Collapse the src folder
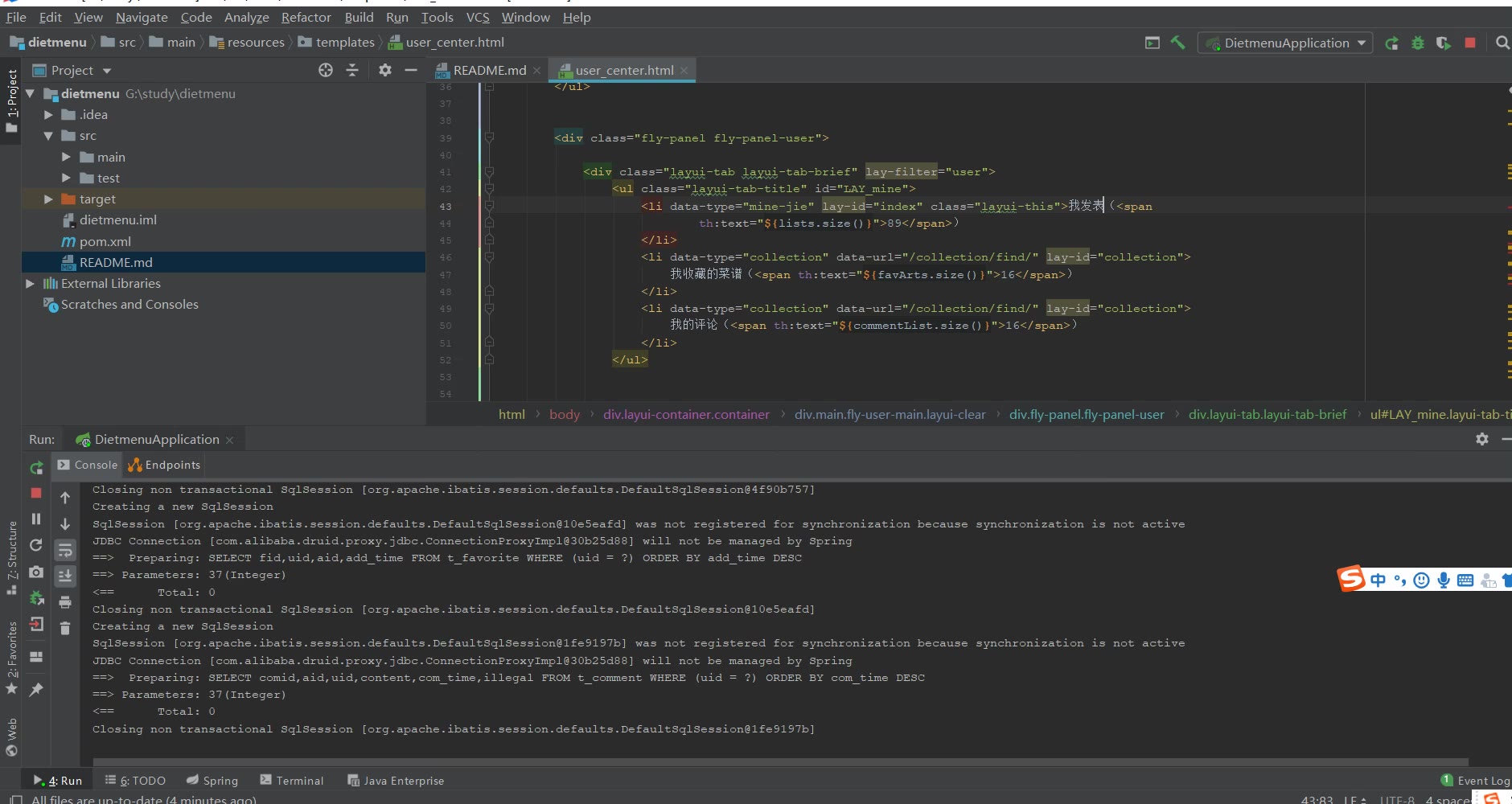1512x804 pixels. [48, 136]
